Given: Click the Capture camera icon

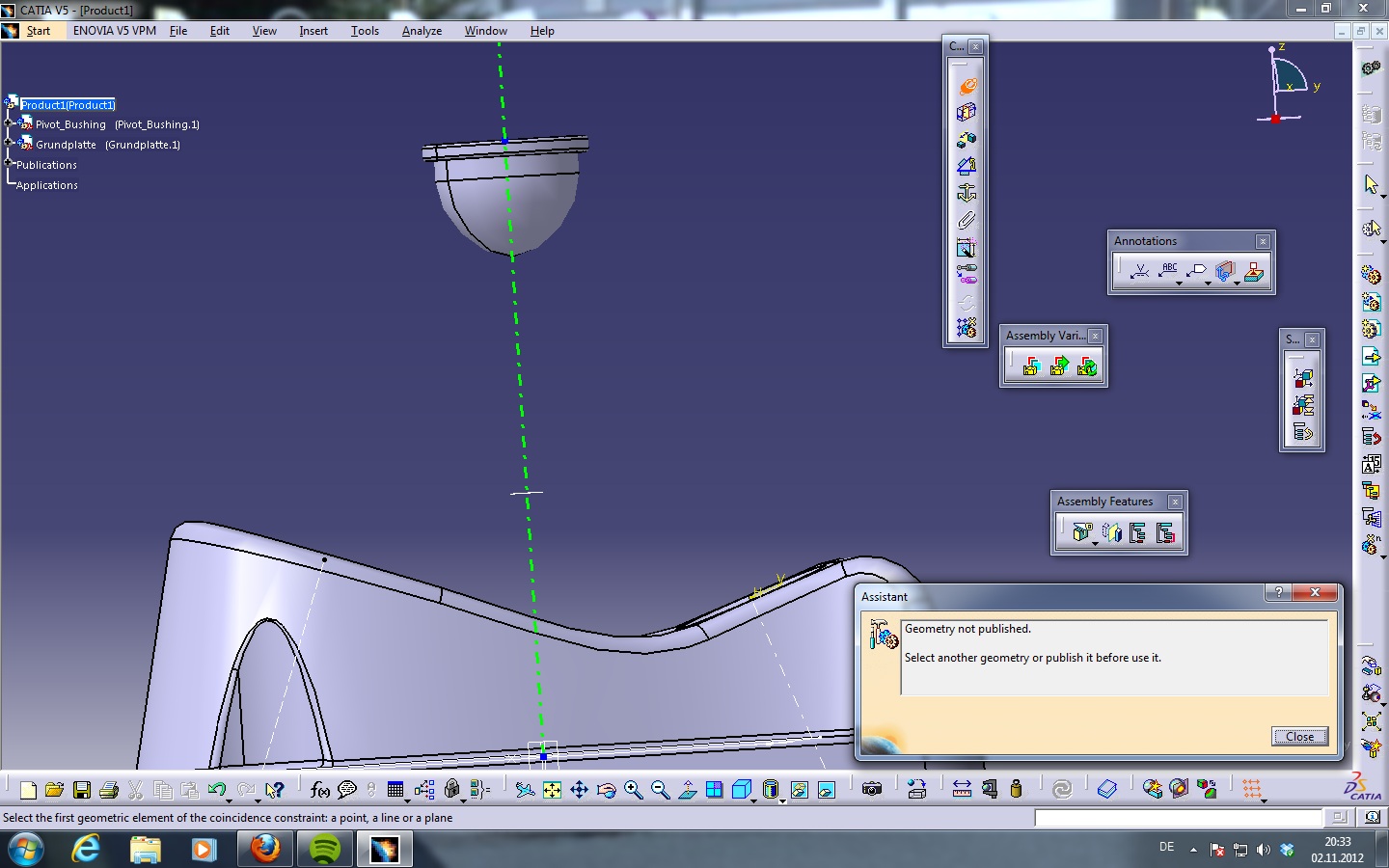Looking at the screenshot, I should (x=872, y=790).
